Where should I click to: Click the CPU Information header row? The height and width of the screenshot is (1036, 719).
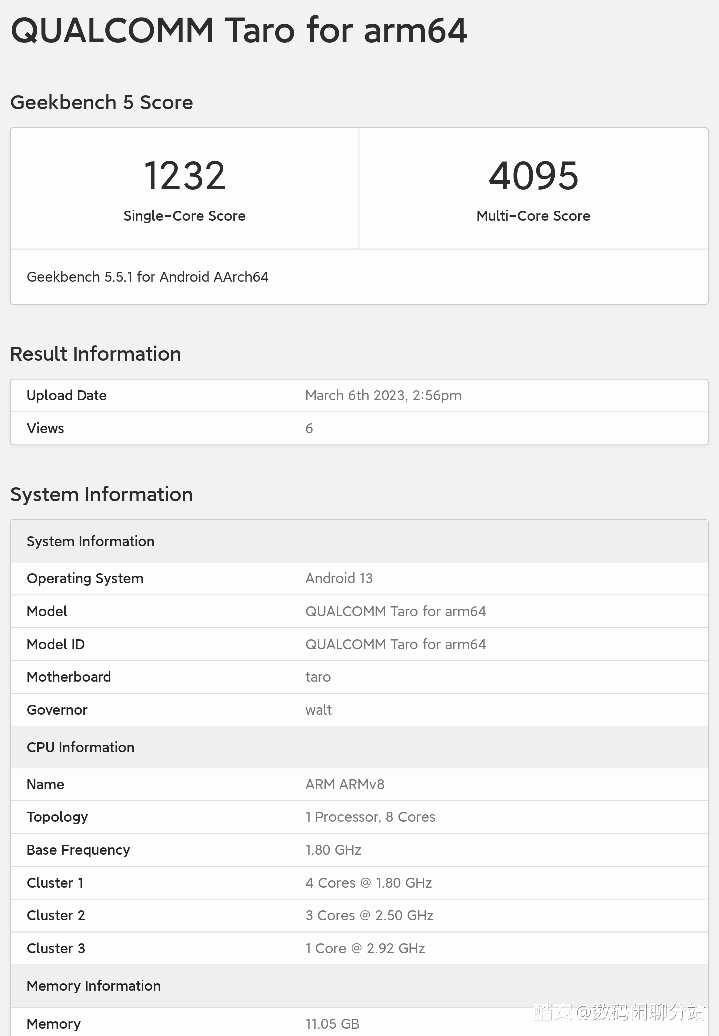[360, 747]
